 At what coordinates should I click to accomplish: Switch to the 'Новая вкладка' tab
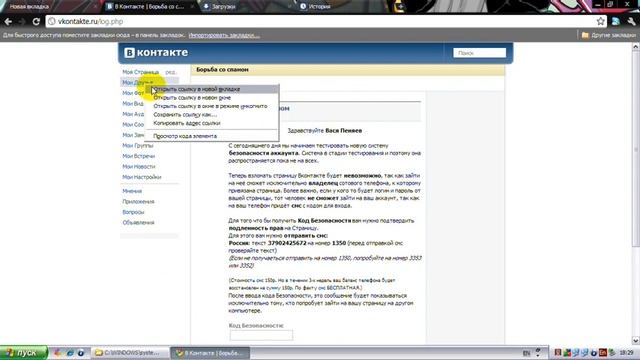click(x=50, y=7)
